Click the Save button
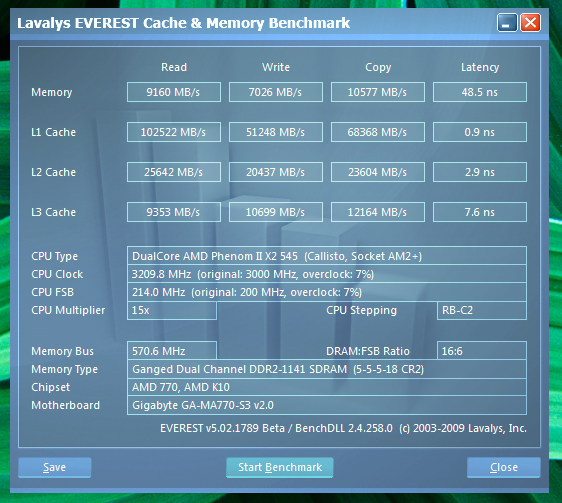Screen dimensions: 562x503 pos(54,467)
